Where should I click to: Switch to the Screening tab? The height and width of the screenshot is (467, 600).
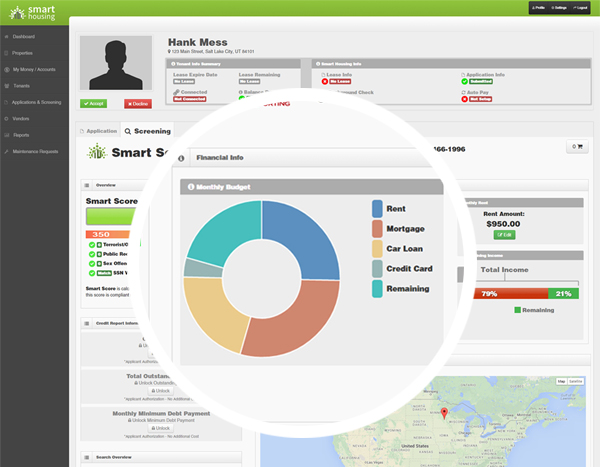148,131
